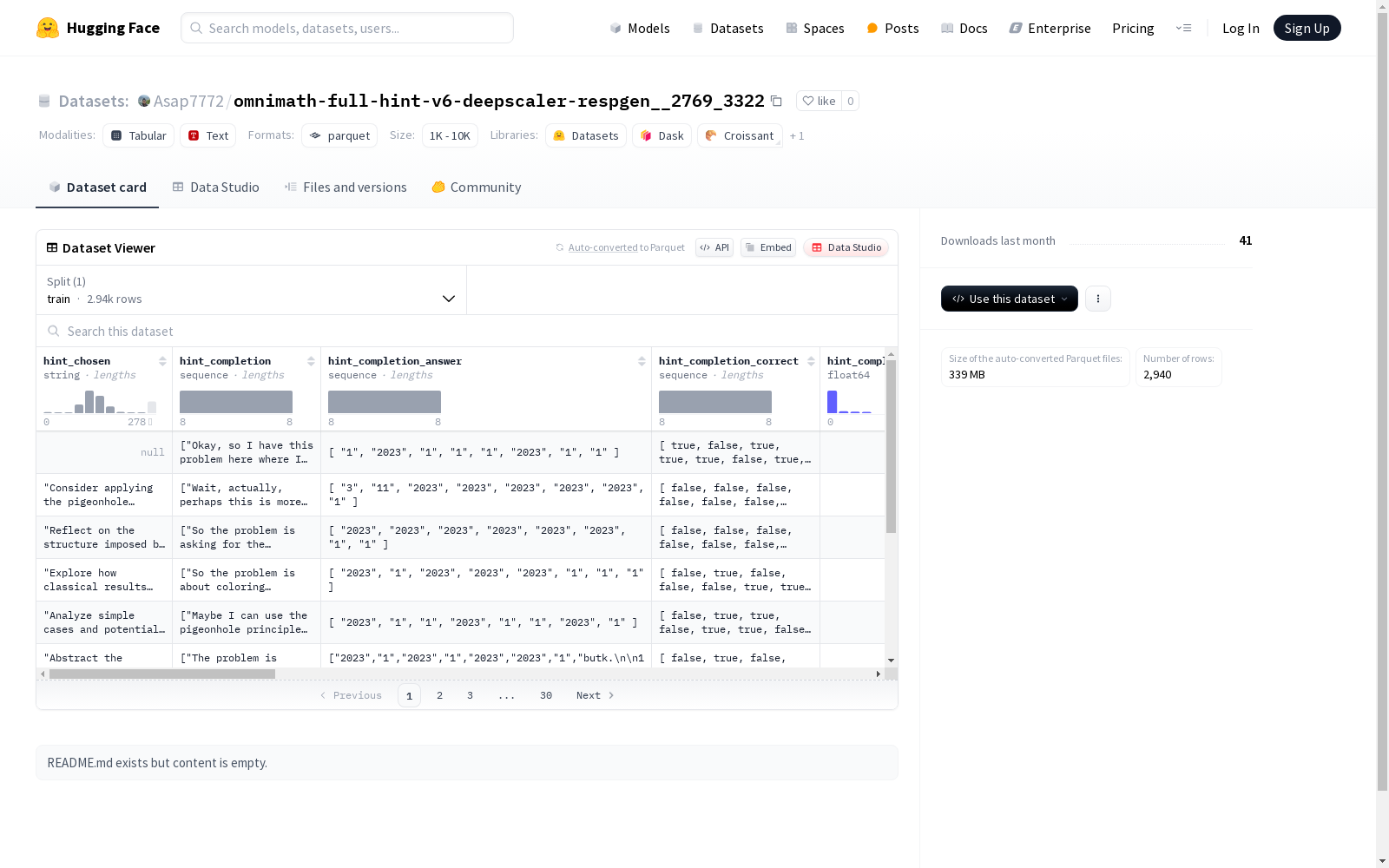Click hint_chosen length histogram
The height and width of the screenshot is (868, 1389).
click(100, 402)
